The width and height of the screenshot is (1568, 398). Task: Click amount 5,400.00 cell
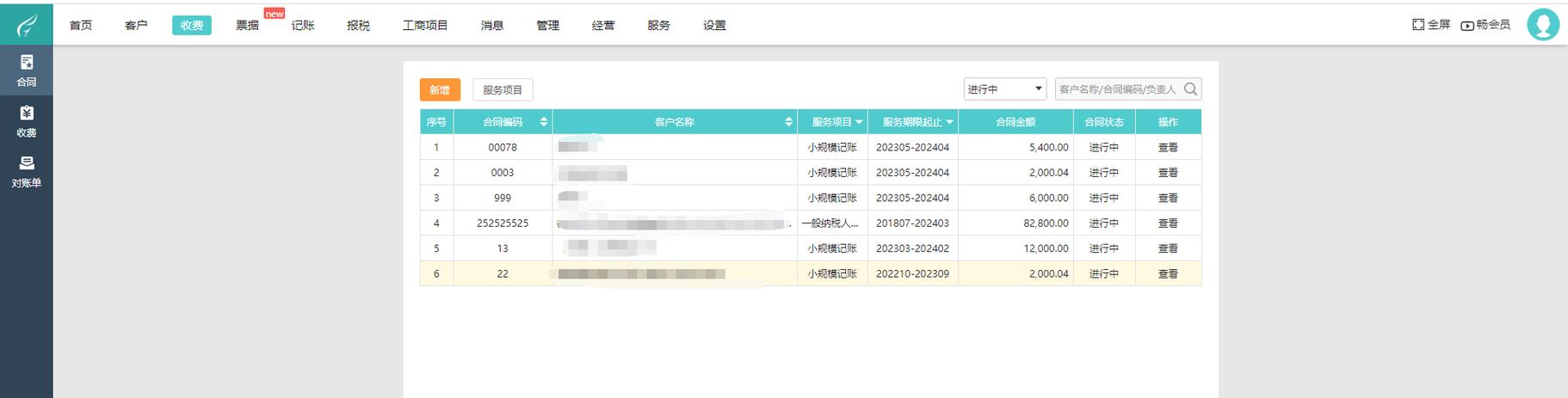tap(1015, 147)
